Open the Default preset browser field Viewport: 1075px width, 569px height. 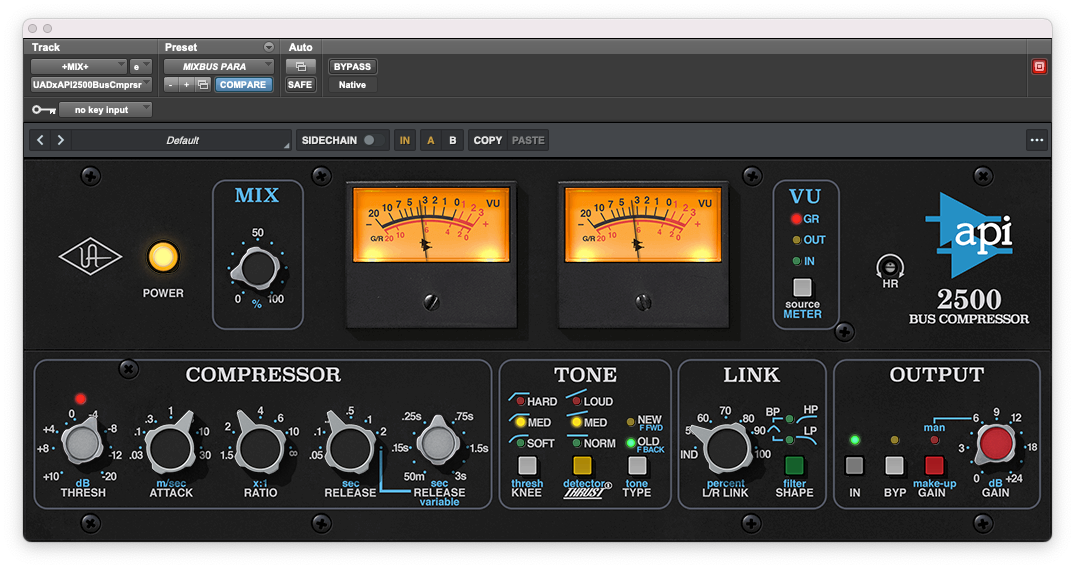[182, 141]
